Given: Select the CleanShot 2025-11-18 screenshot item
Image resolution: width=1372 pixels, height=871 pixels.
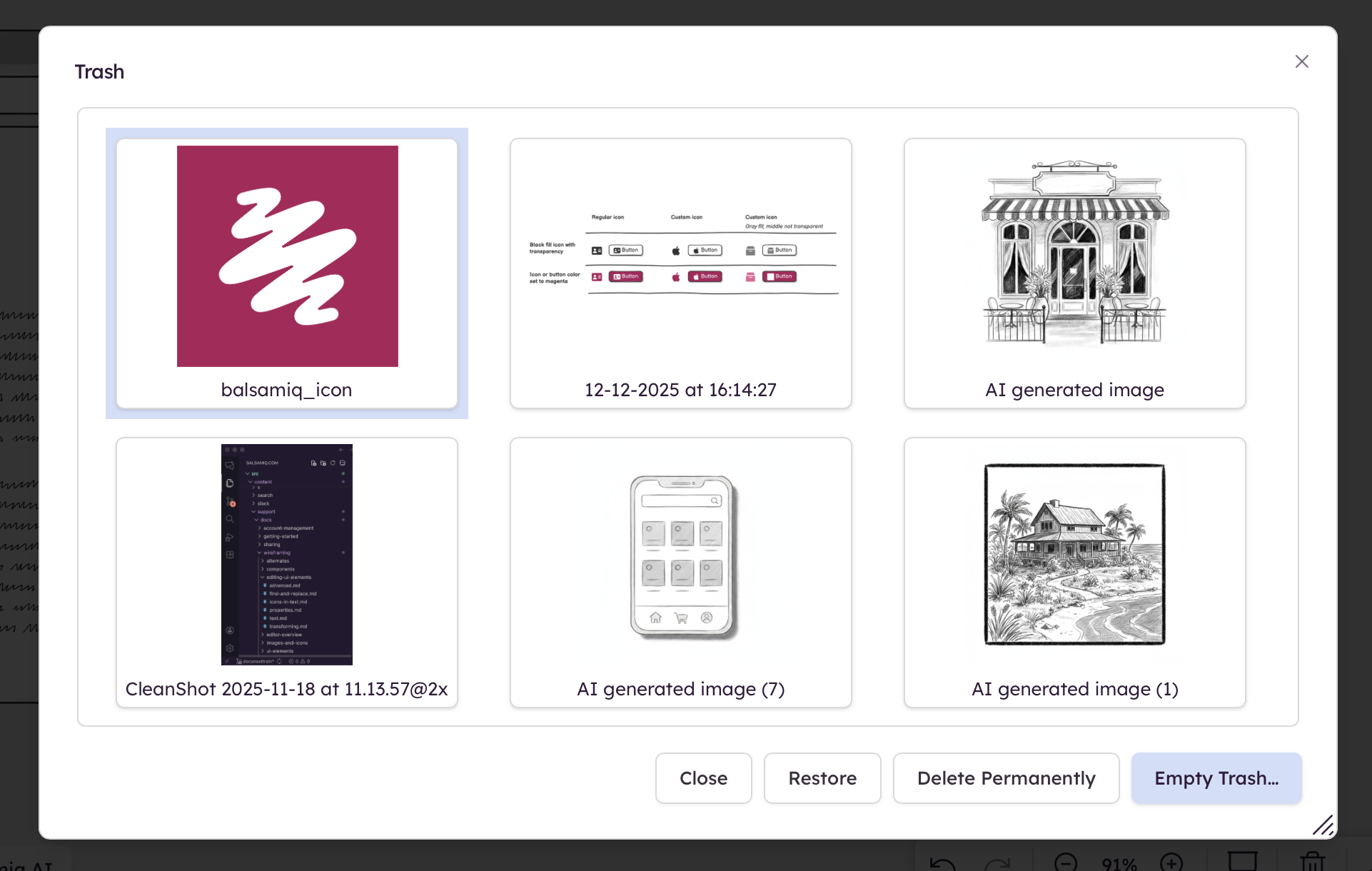Looking at the screenshot, I should pos(287,573).
